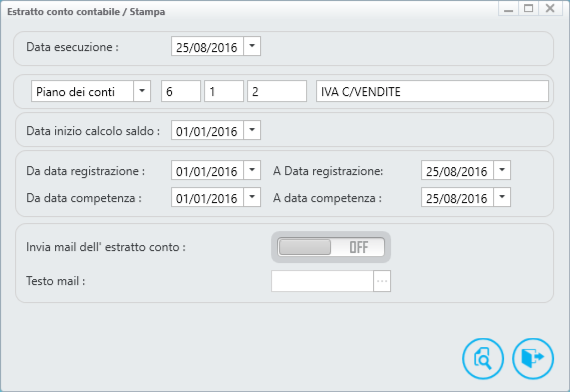Click A Data registrazione date value
Screen dimensions: 570x392
click(457, 171)
